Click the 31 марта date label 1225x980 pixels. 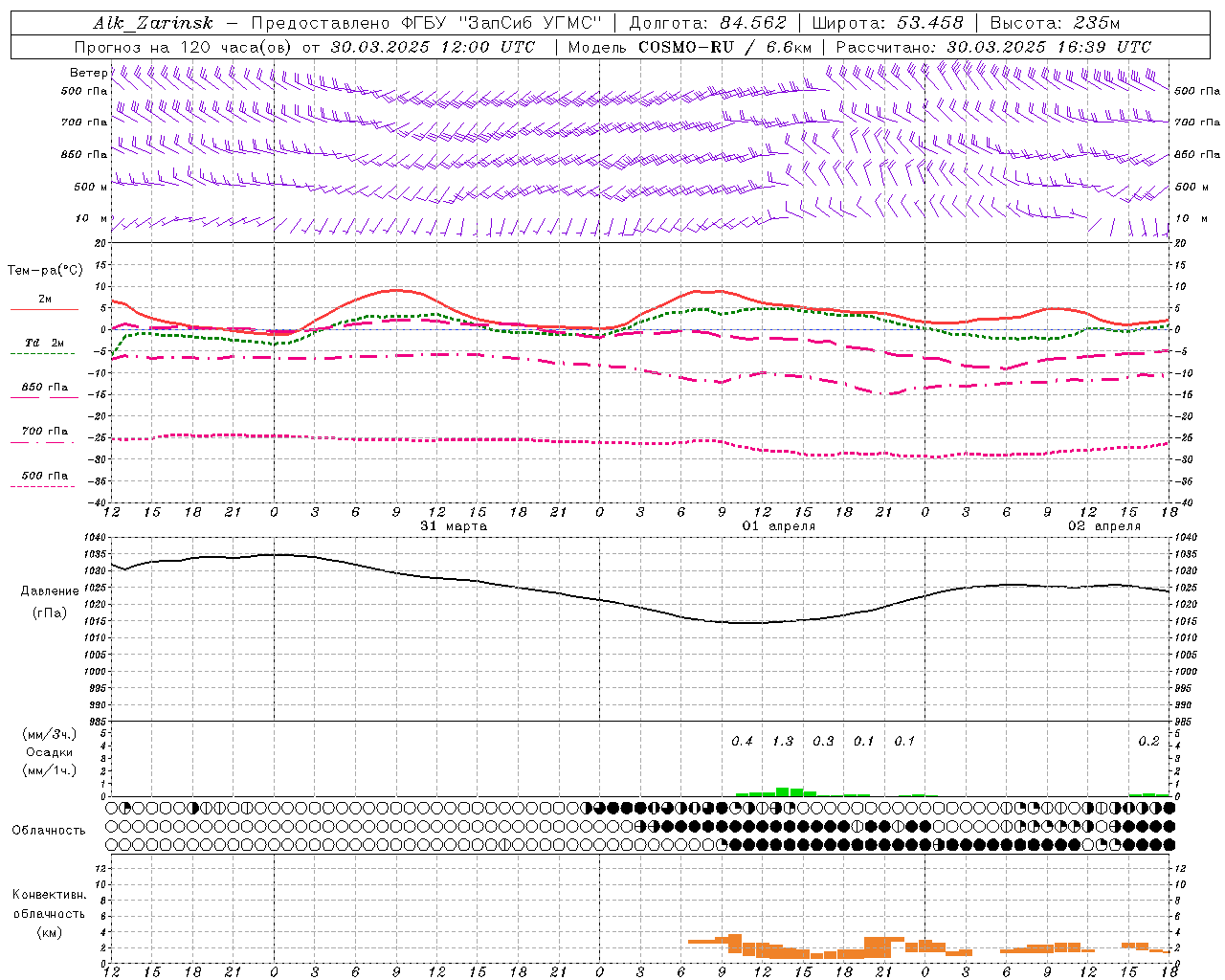454,526
